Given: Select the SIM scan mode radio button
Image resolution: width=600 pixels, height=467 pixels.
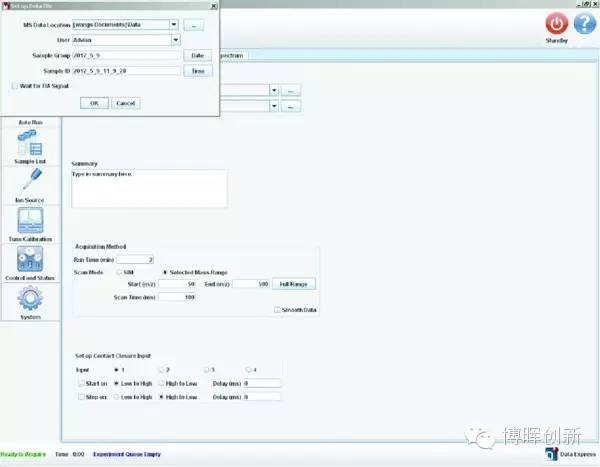Looking at the screenshot, I should tap(120, 271).
